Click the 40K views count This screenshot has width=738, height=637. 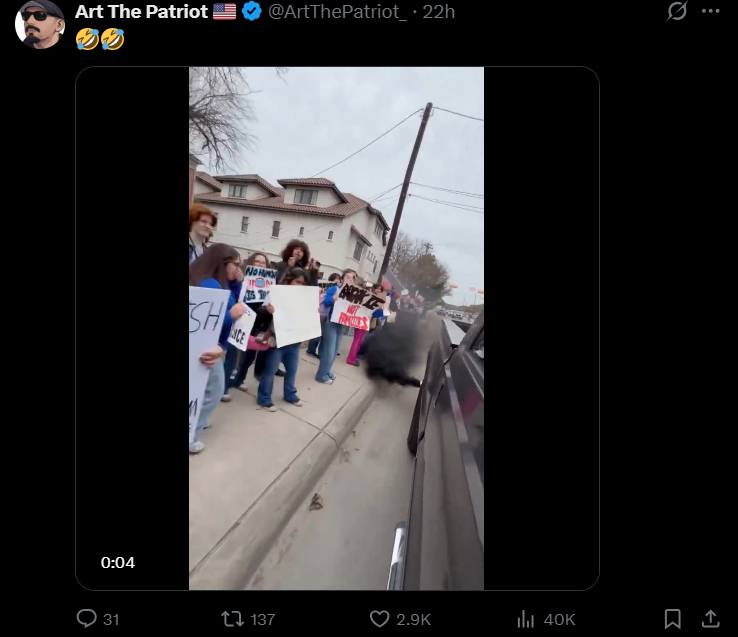click(x=559, y=620)
